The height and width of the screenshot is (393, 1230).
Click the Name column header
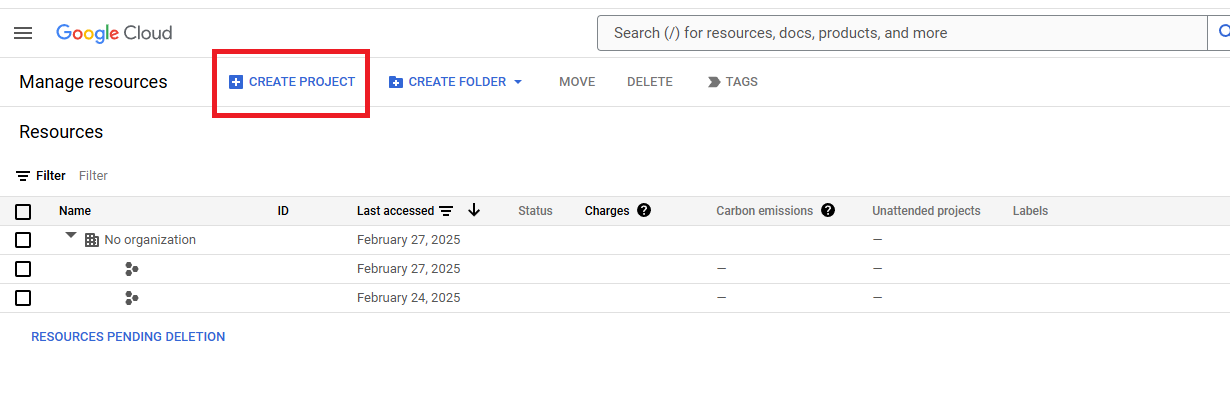coord(75,211)
